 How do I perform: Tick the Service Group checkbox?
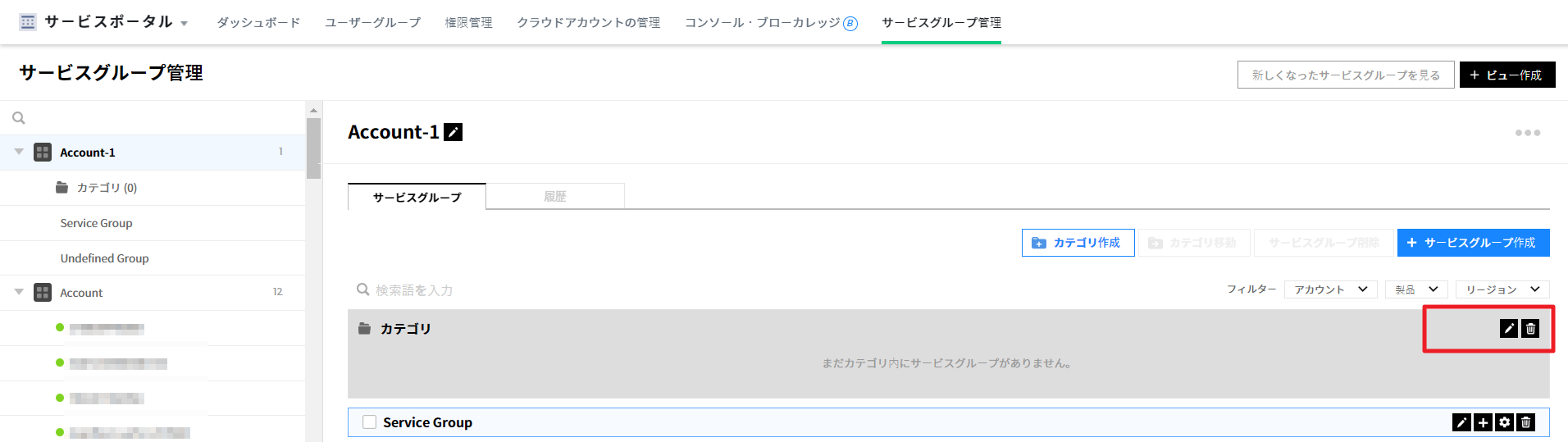[x=370, y=422]
